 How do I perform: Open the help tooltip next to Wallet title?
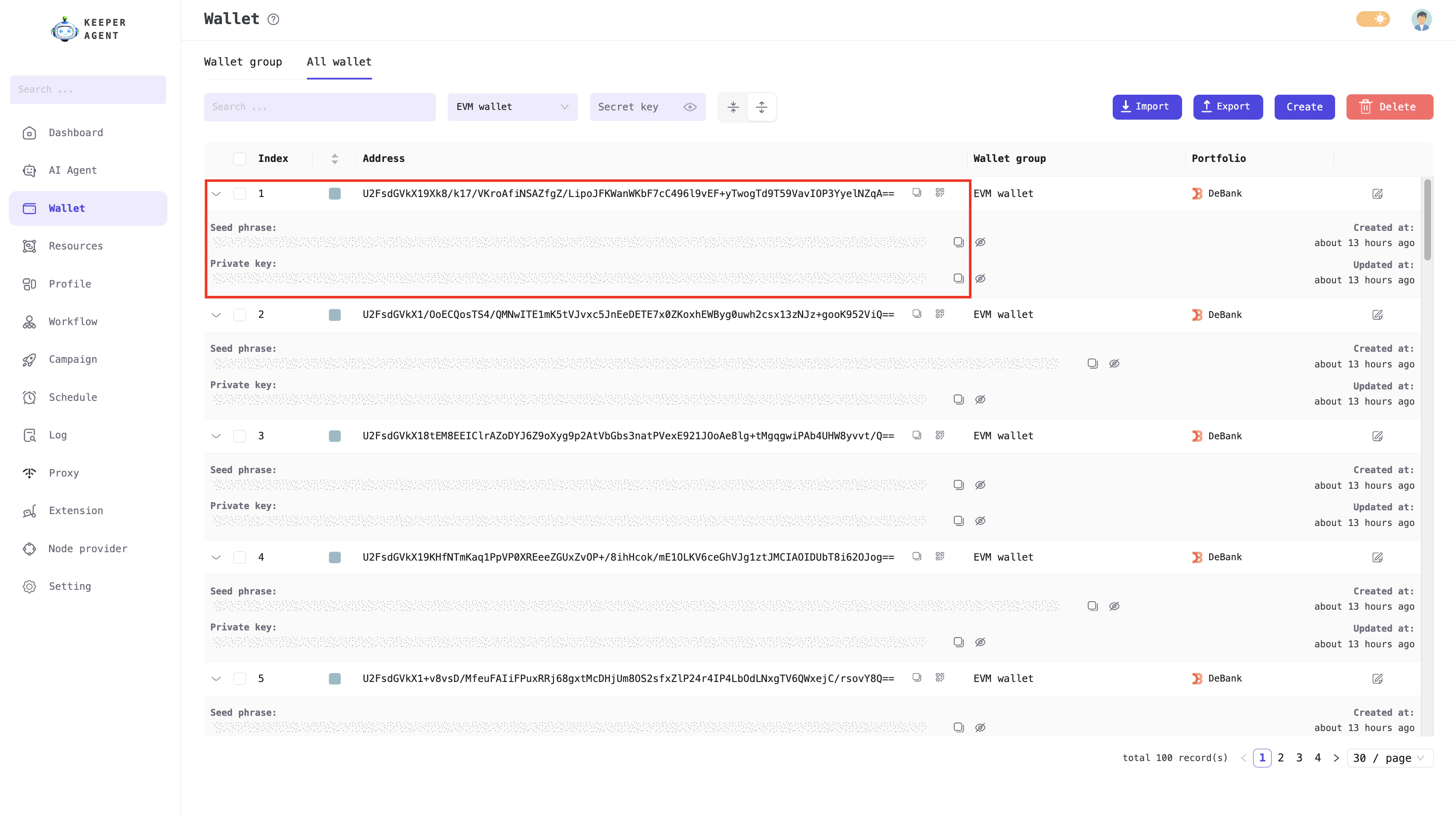(273, 19)
